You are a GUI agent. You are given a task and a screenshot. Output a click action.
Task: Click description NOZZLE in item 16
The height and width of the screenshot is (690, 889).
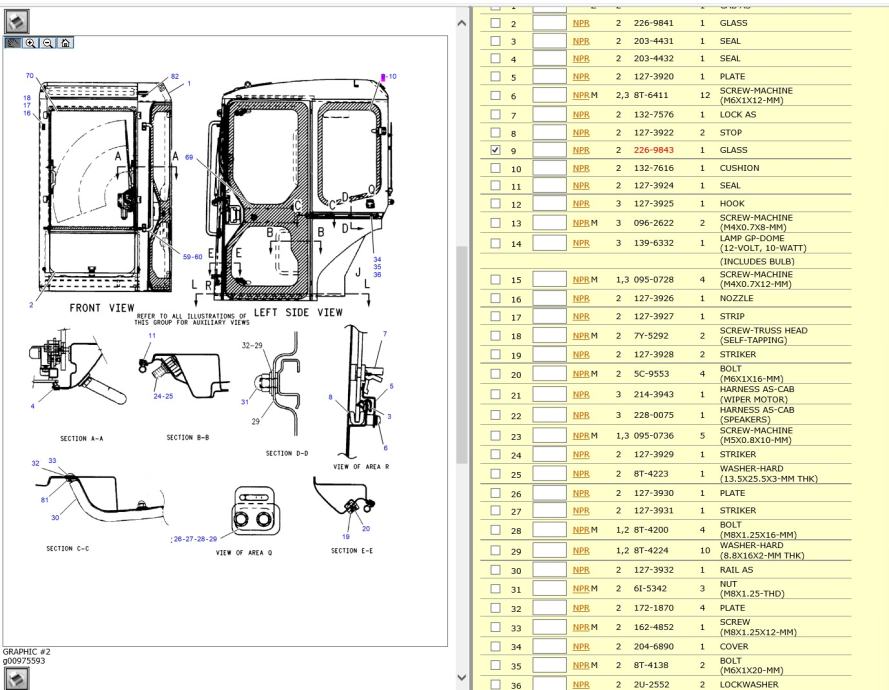click(x=736, y=298)
